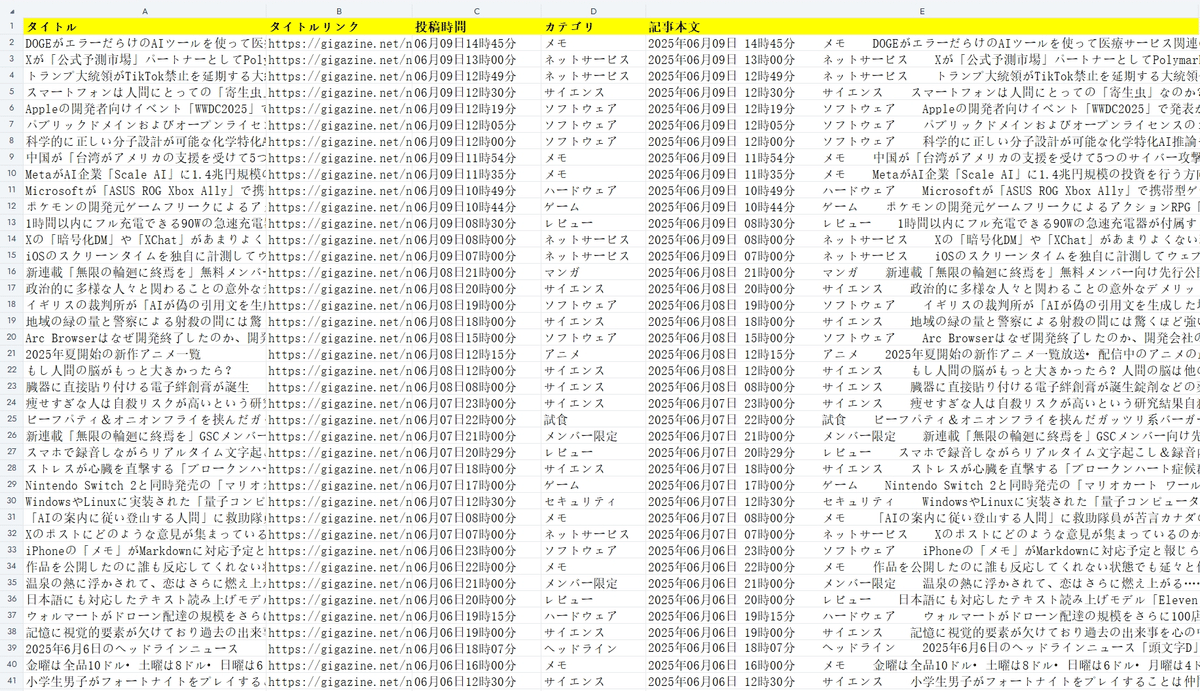Select column C header
The height and width of the screenshot is (691, 1200).
click(476, 9)
